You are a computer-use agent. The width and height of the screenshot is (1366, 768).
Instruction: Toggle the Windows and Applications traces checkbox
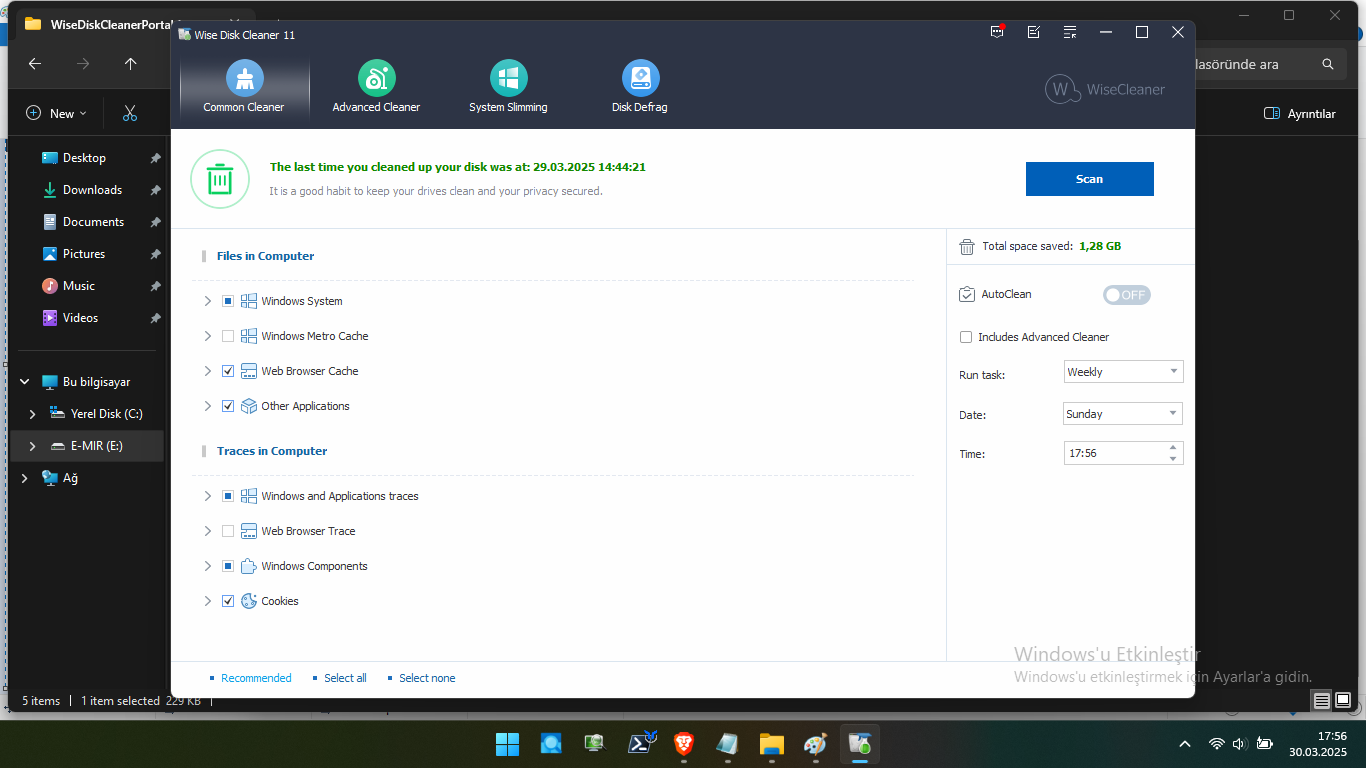pos(228,496)
